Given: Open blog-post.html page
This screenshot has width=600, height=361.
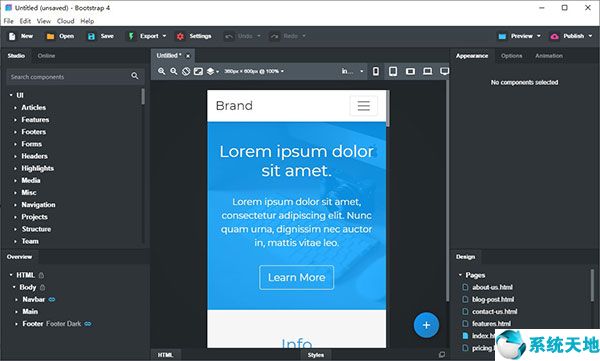Looking at the screenshot, I should click(493, 299).
